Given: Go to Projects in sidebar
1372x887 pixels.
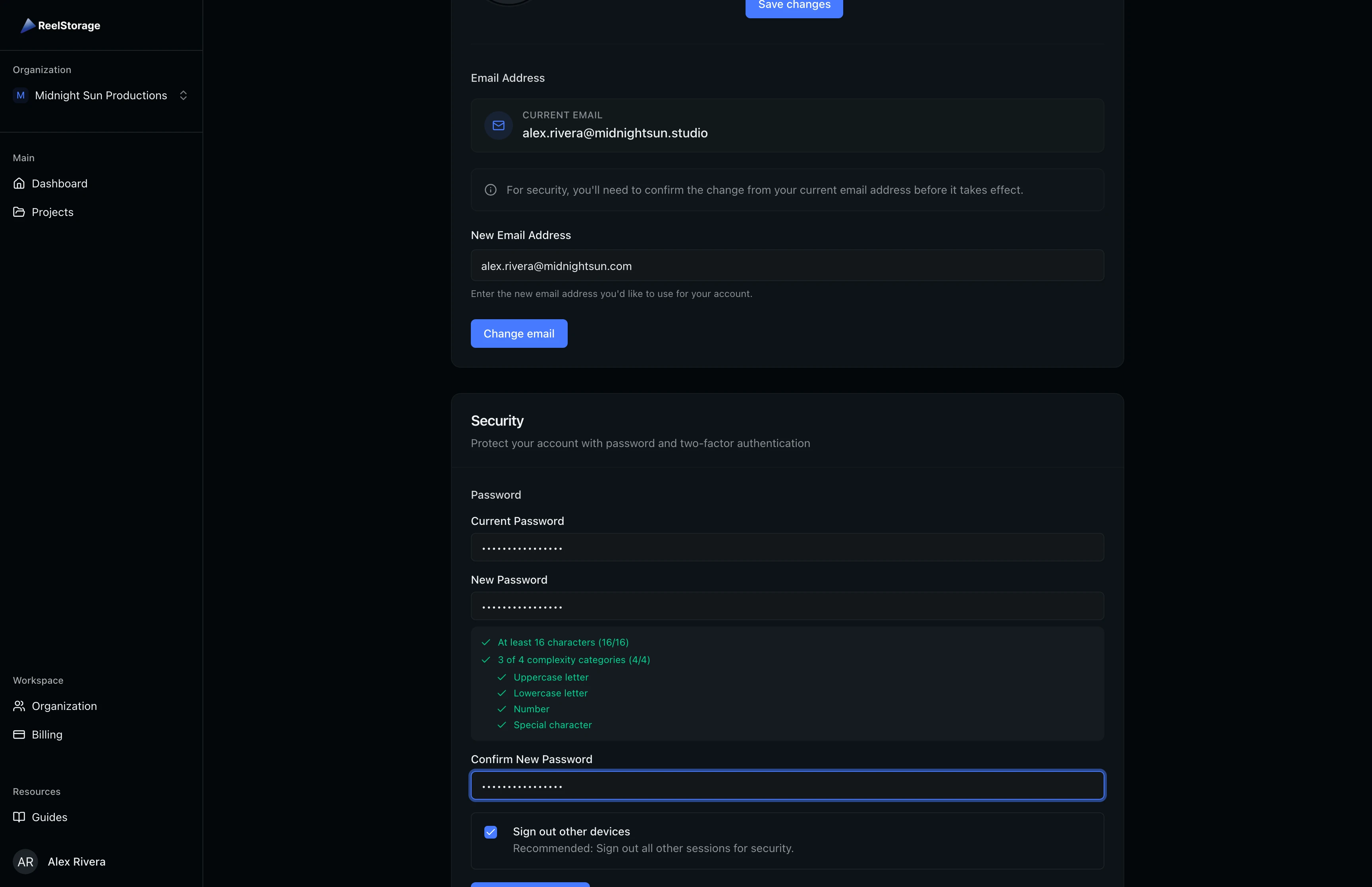Looking at the screenshot, I should pos(52,212).
